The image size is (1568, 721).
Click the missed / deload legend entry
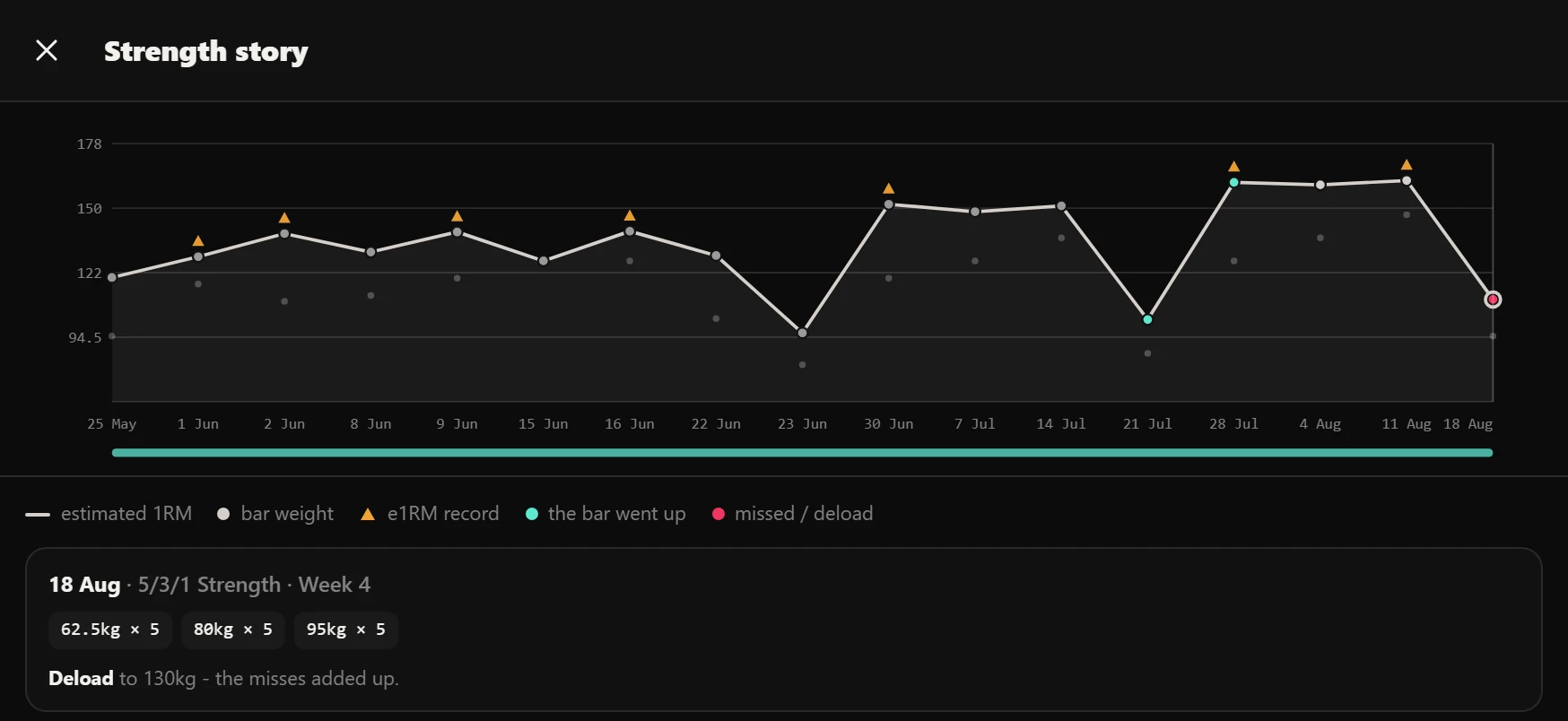point(792,514)
